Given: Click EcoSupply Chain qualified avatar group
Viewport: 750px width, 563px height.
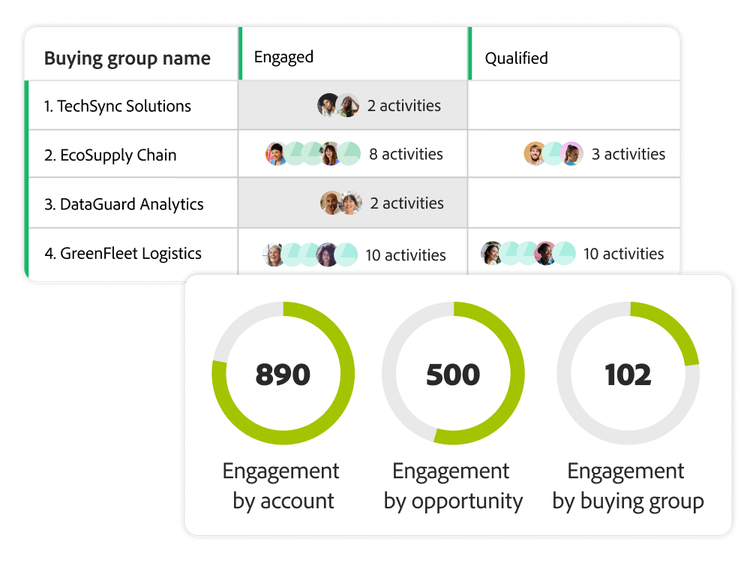Looking at the screenshot, I should pos(553,154).
